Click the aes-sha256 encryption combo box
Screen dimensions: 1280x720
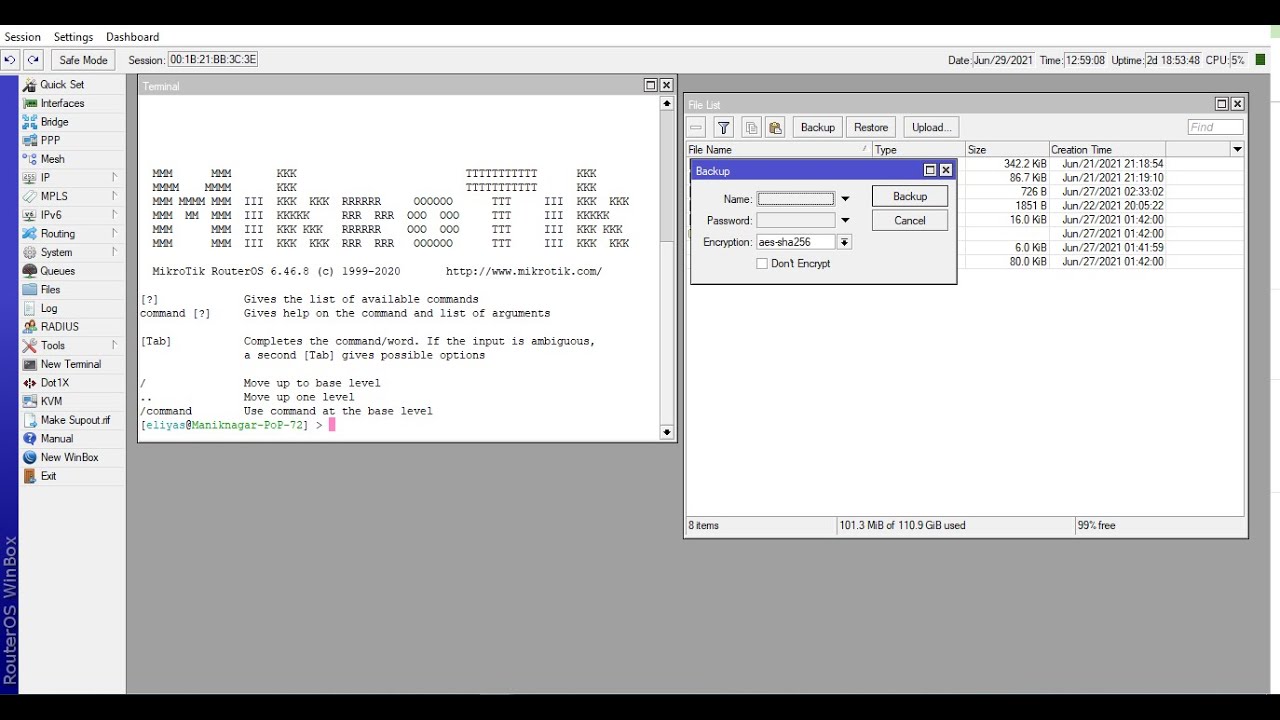796,242
